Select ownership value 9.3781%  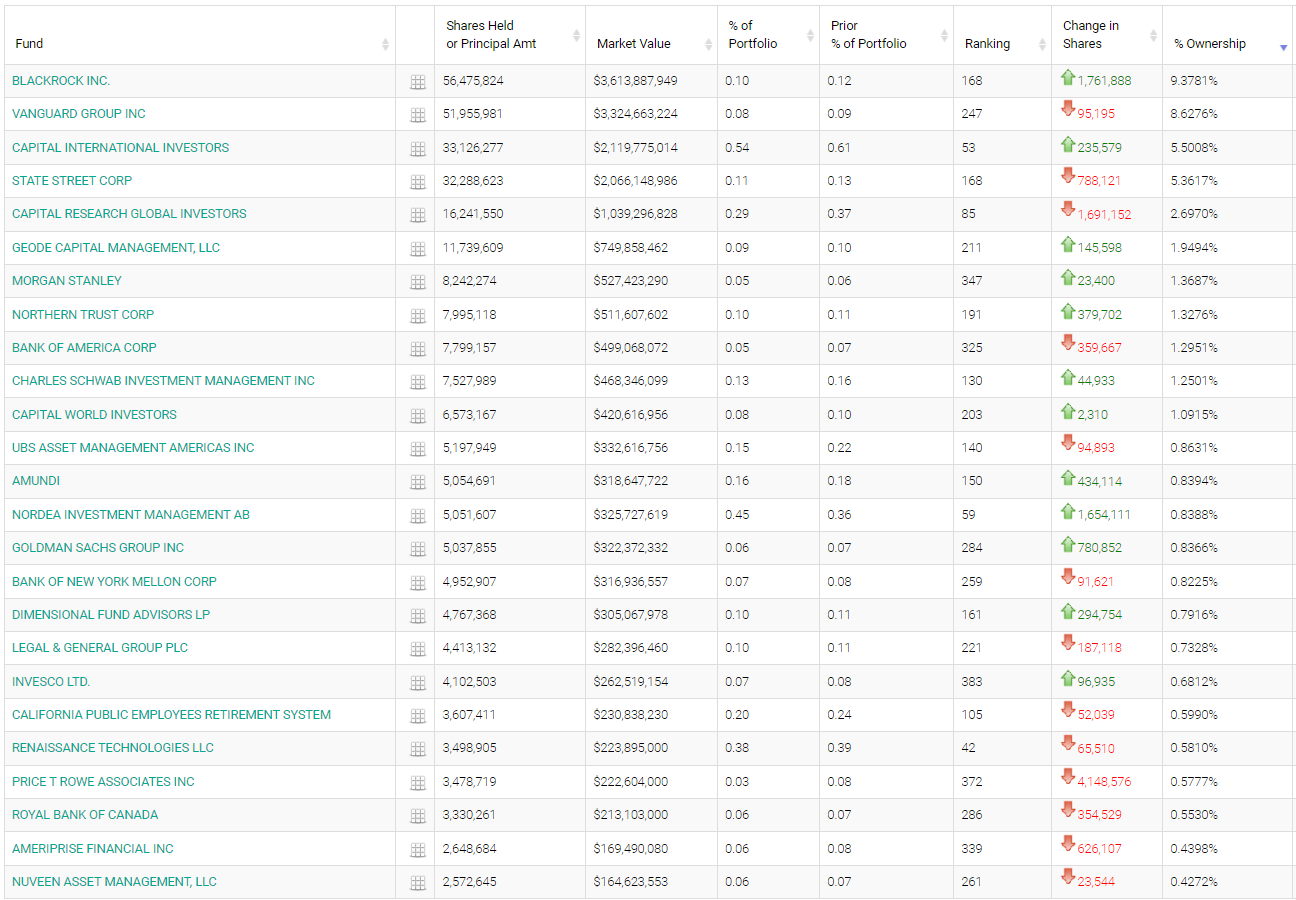click(1194, 80)
